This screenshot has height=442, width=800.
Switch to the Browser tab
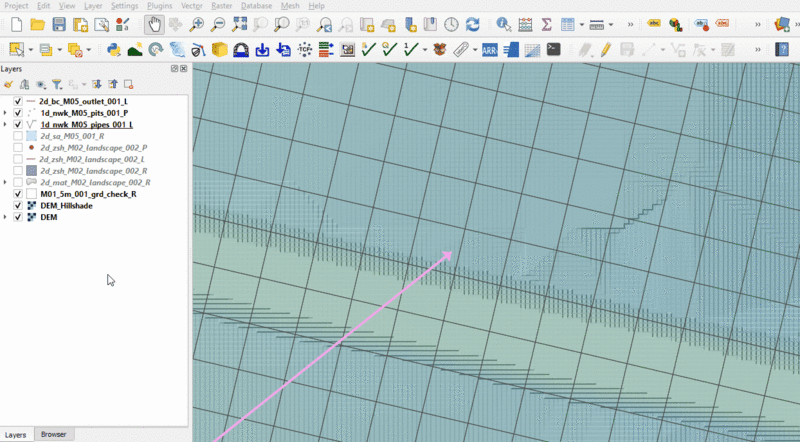pos(53,435)
